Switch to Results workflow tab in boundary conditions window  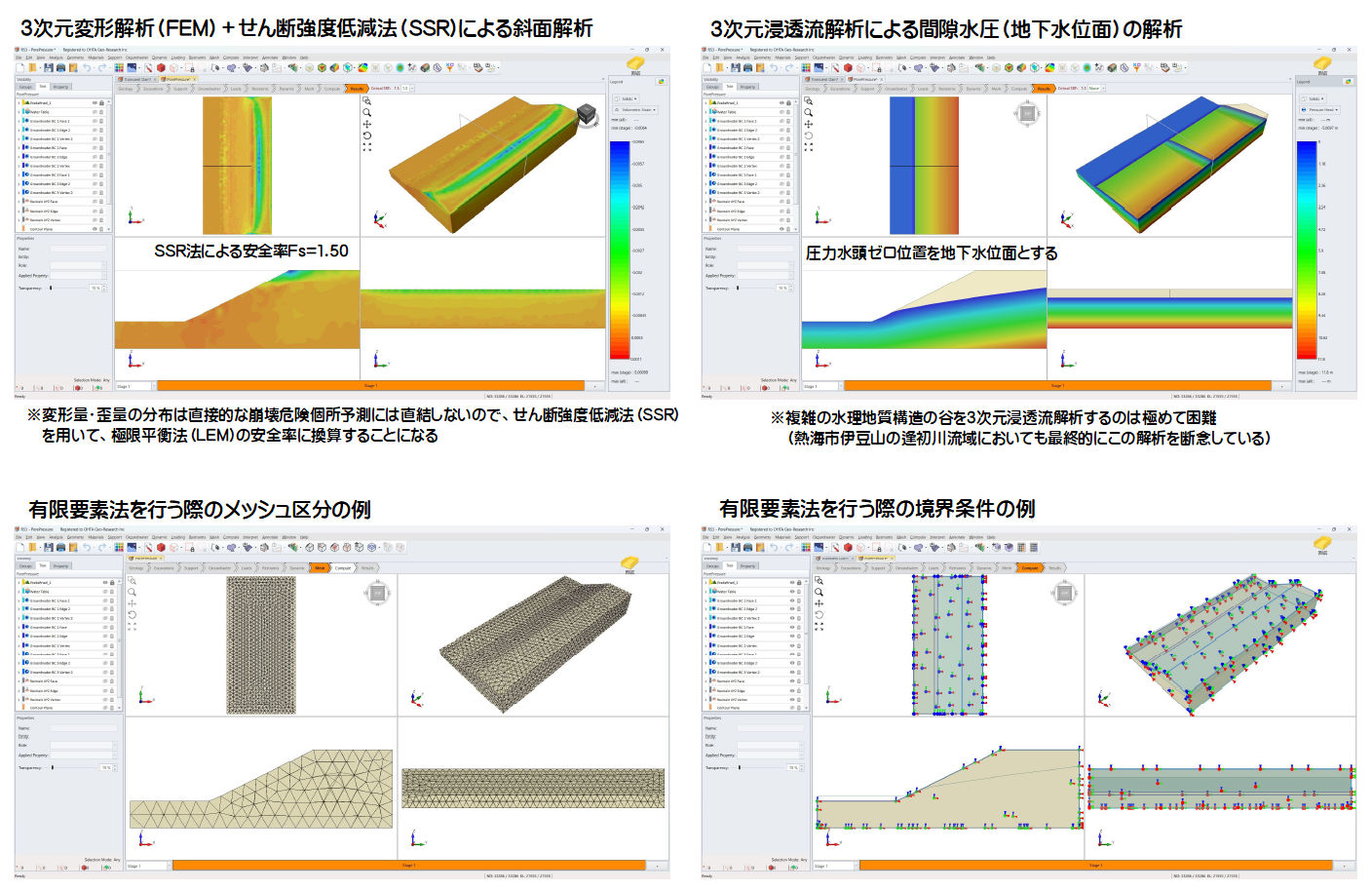tap(1054, 567)
